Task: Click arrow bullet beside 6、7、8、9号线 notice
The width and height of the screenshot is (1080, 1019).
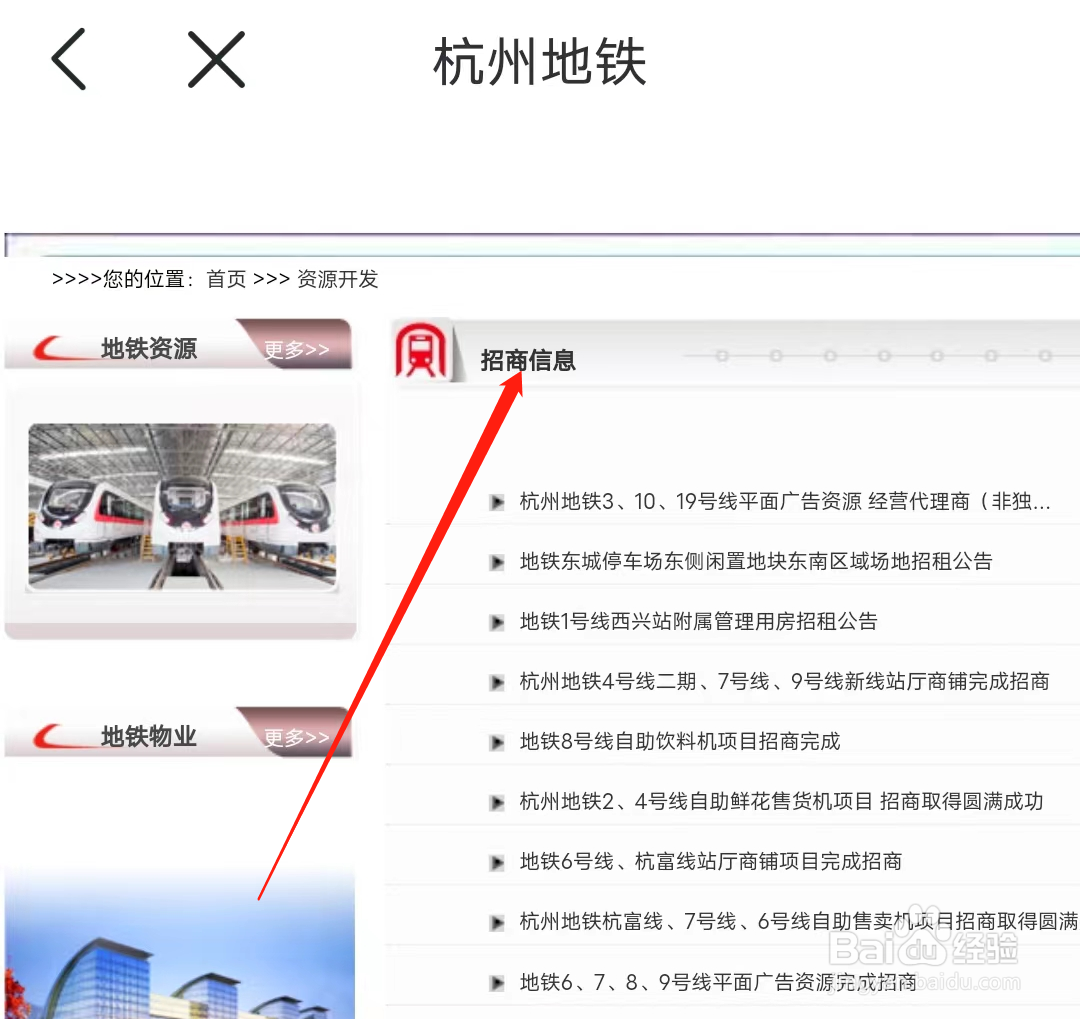Action: coord(497,982)
